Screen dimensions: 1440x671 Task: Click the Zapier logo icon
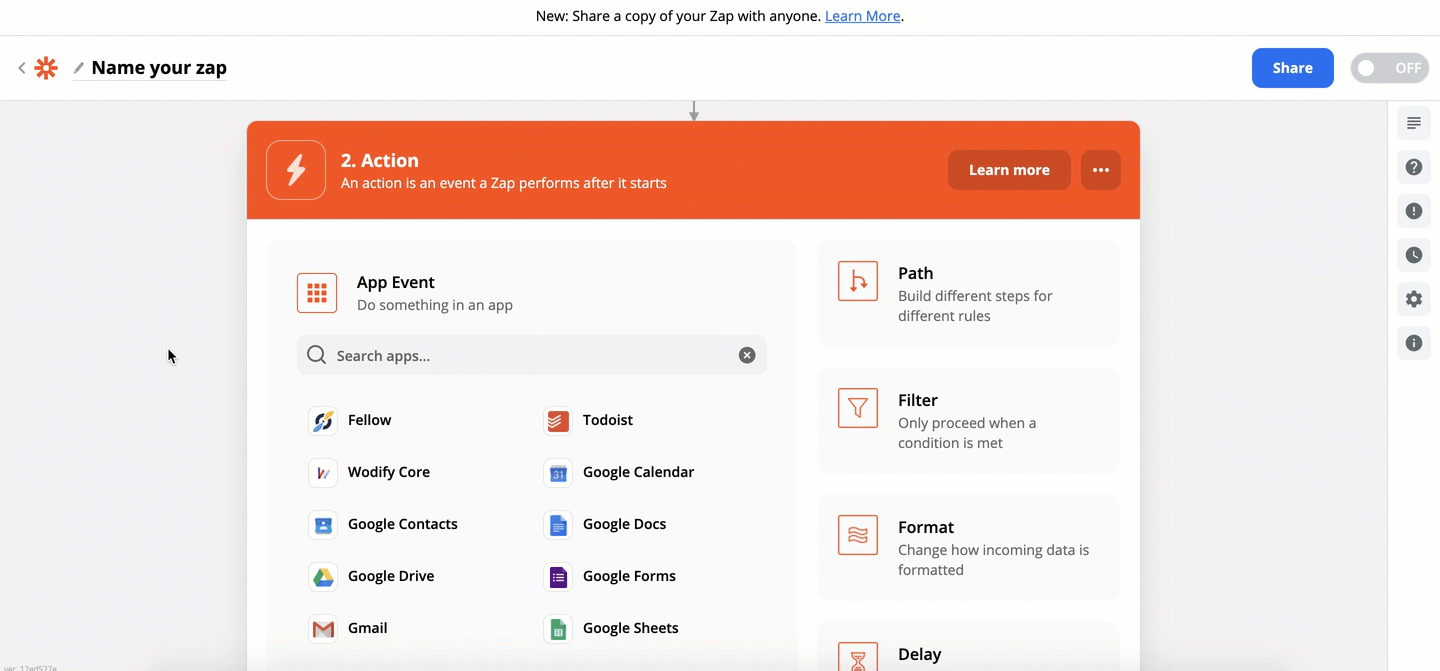[46, 68]
